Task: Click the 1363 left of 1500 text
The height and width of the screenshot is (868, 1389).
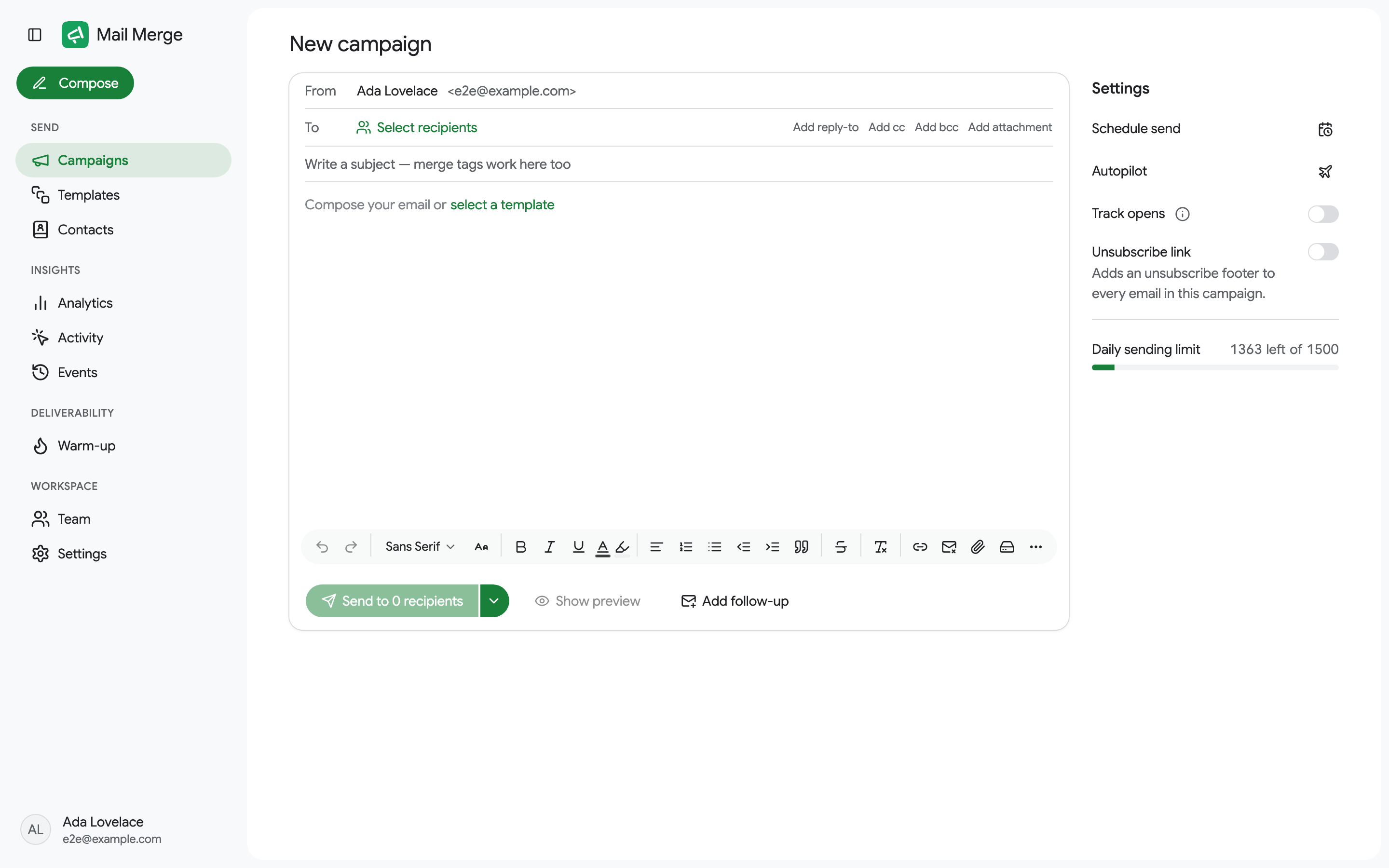Action: [1284, 350]
